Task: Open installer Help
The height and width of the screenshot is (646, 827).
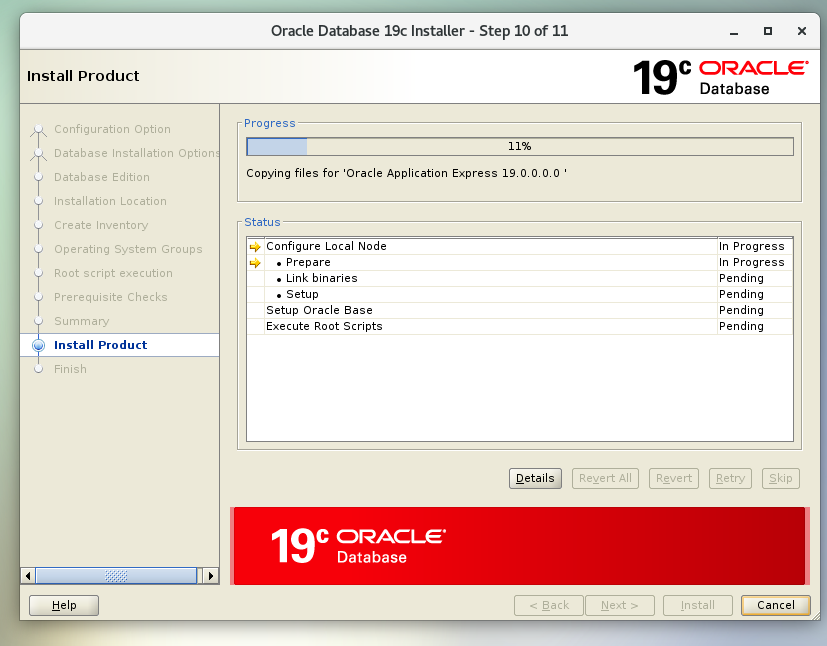Action: click(64, 605)
